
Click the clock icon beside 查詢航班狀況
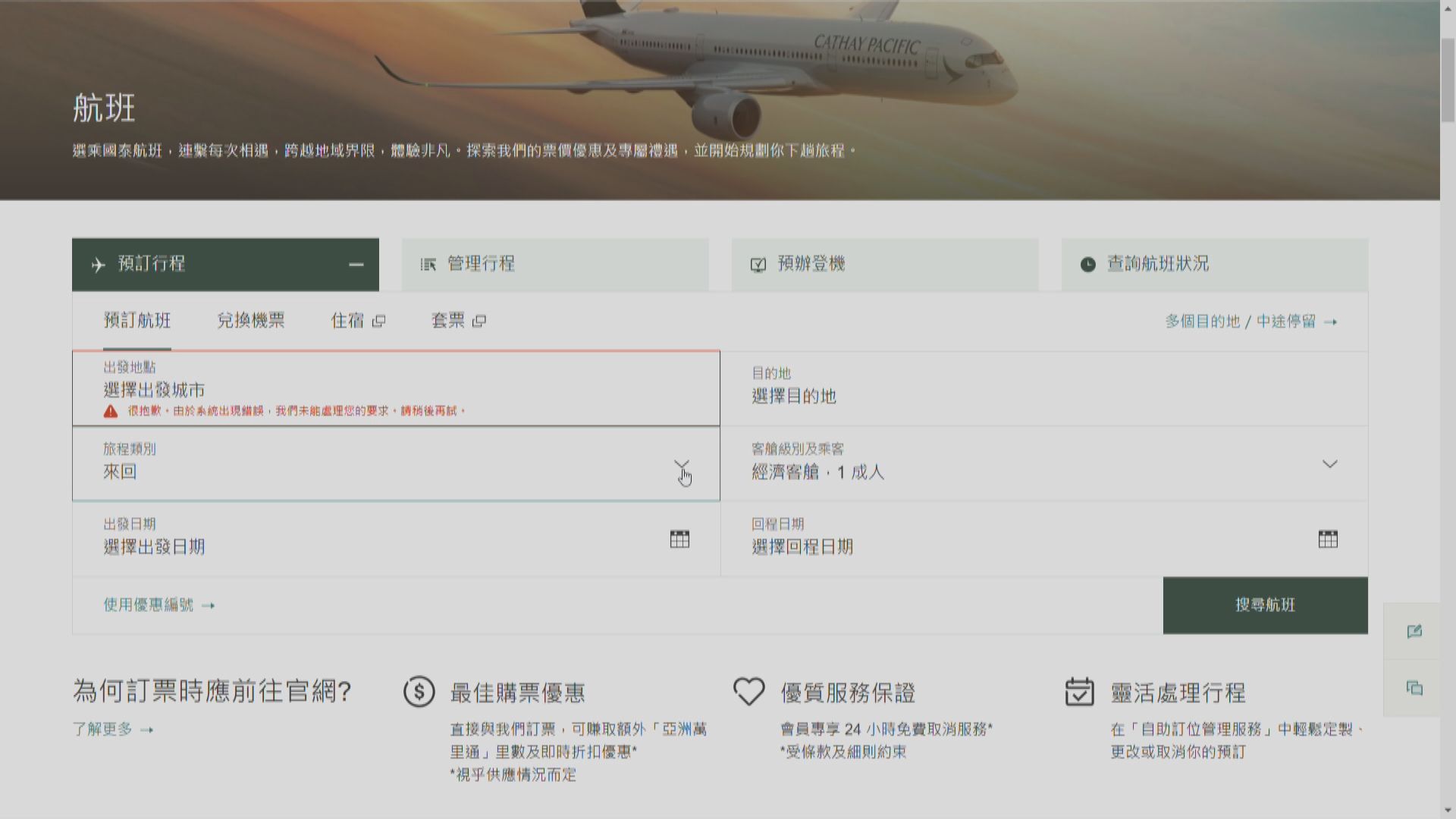1087,264
